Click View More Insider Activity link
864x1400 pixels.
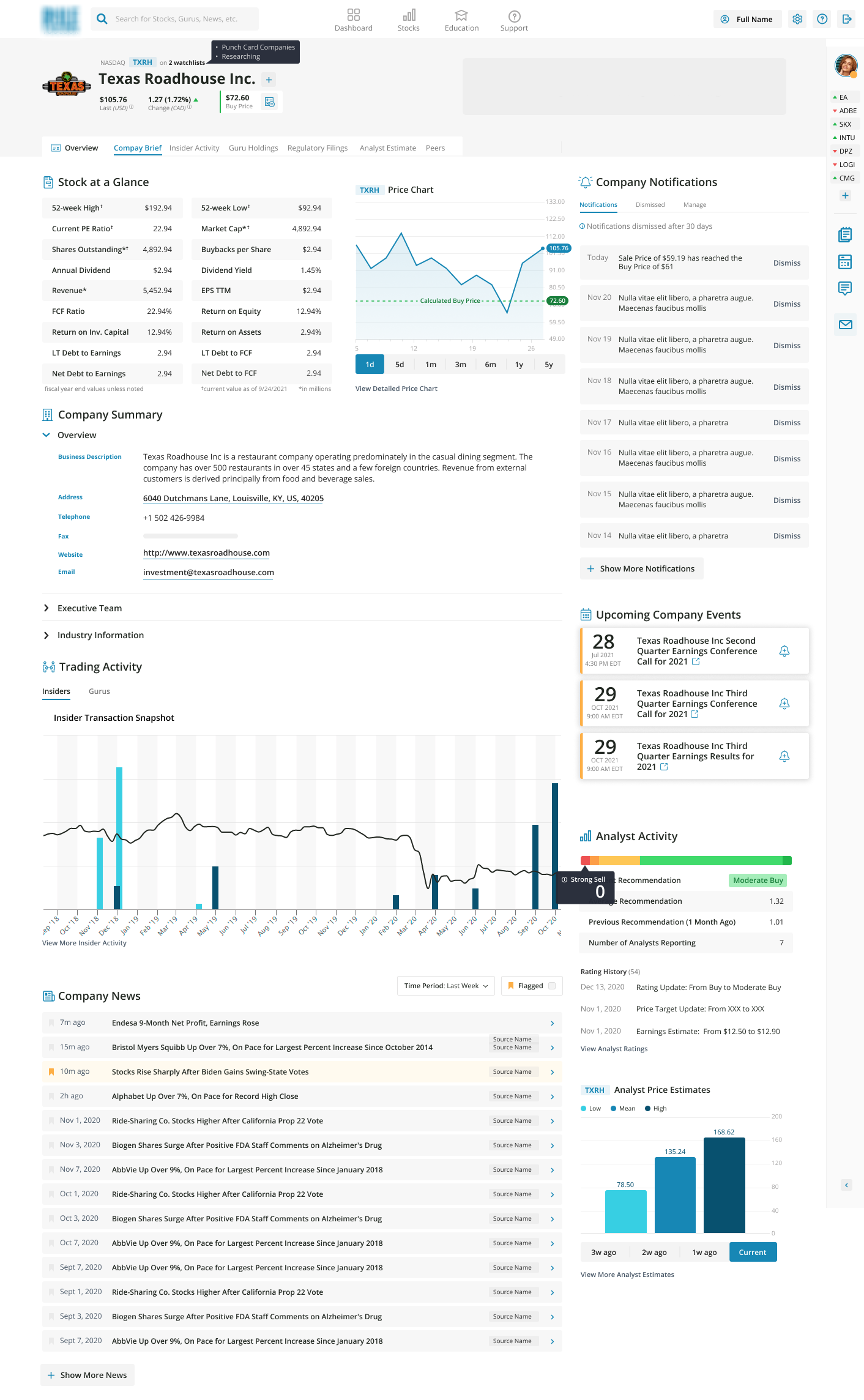point(84,943)
